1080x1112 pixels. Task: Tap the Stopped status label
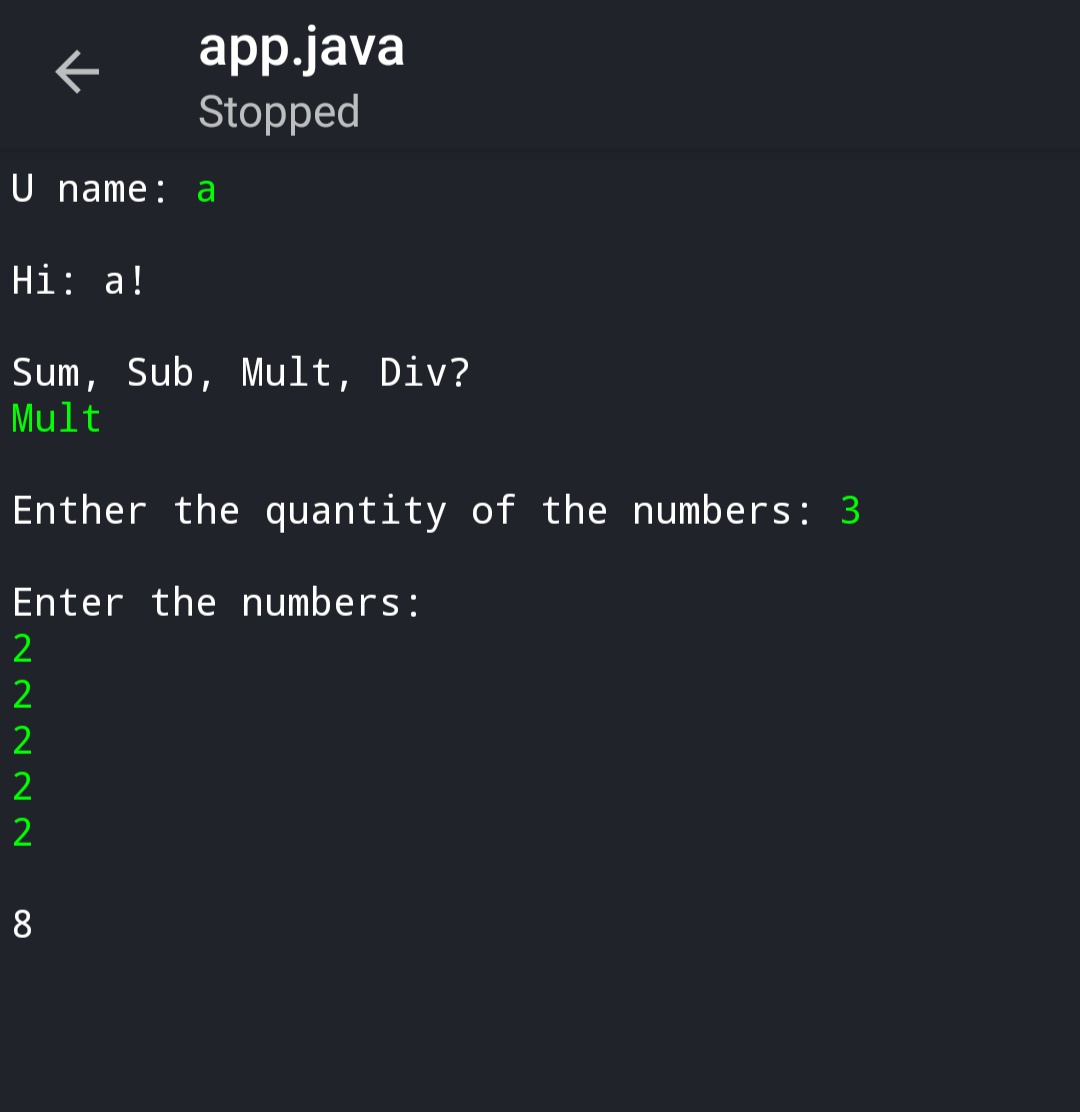coord(279,113)
